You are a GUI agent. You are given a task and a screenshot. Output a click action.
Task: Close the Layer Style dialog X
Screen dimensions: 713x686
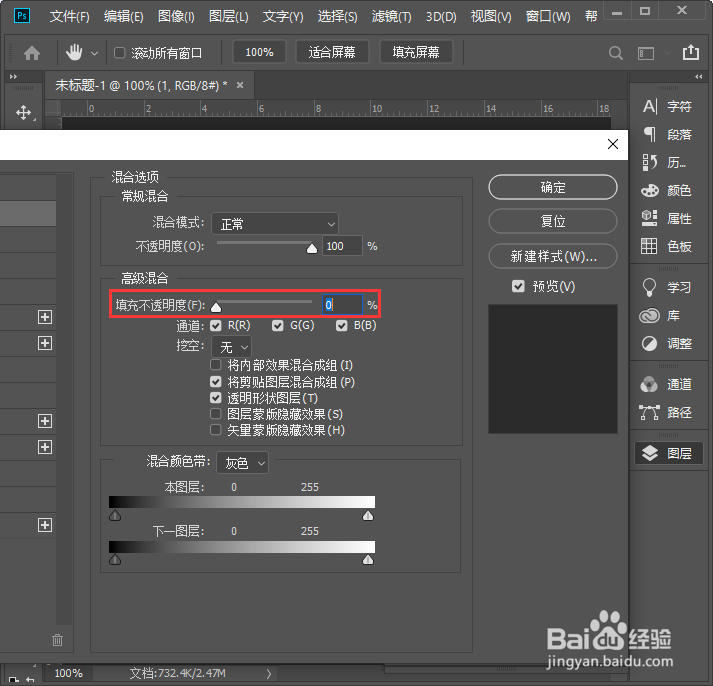pyautogui.click(x=613, y=144)
